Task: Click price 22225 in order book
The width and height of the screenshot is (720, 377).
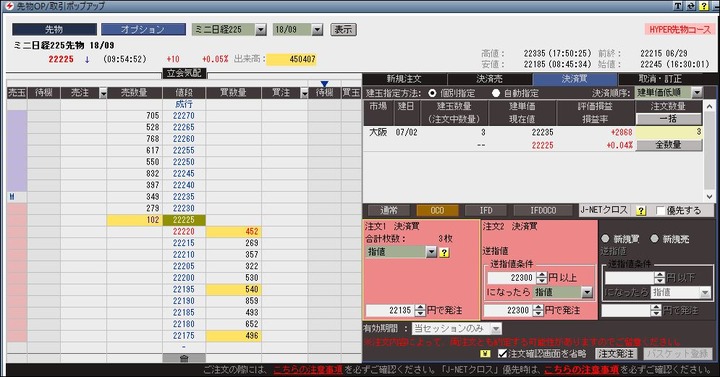Action: pyautogui.click(x=184, y=220)
